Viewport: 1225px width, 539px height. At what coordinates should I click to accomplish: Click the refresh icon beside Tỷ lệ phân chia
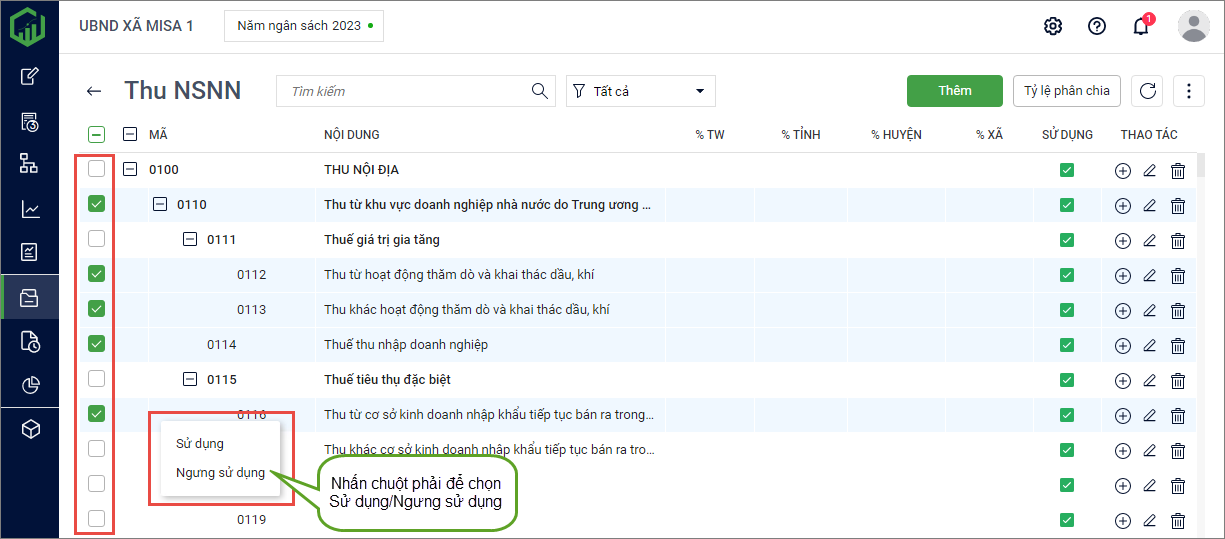point(1147,91)
